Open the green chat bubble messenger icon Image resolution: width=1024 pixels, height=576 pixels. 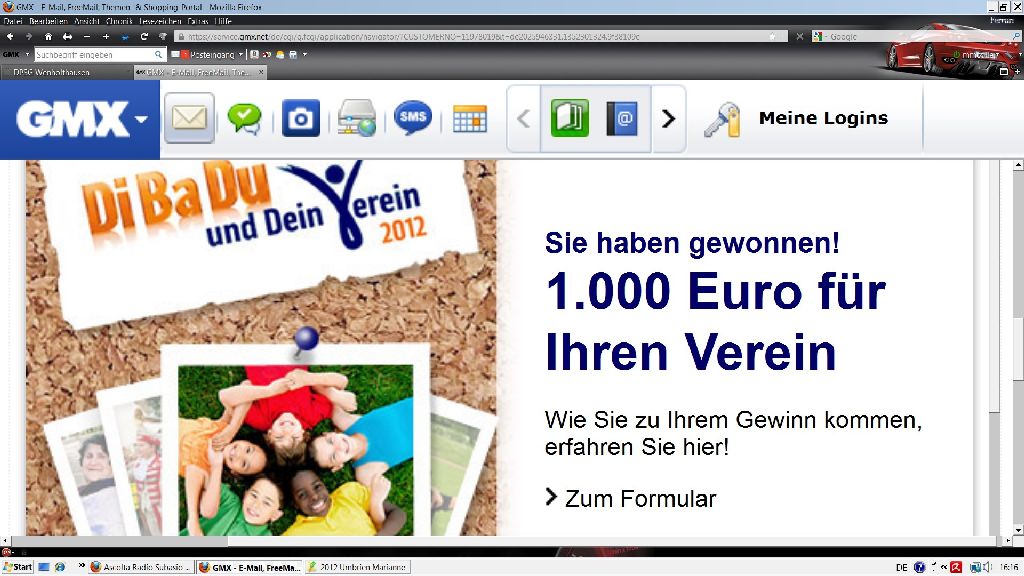pos(244,119)
